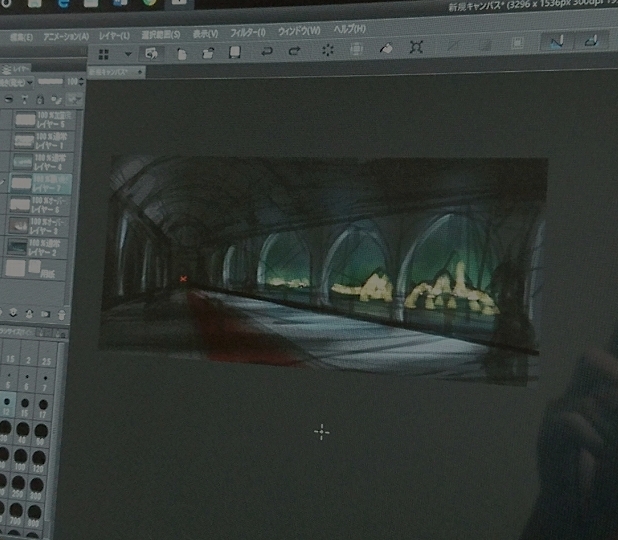Select brush size 17 preset
The width and height of the screenshot is (618, 540).
[42, 404]
